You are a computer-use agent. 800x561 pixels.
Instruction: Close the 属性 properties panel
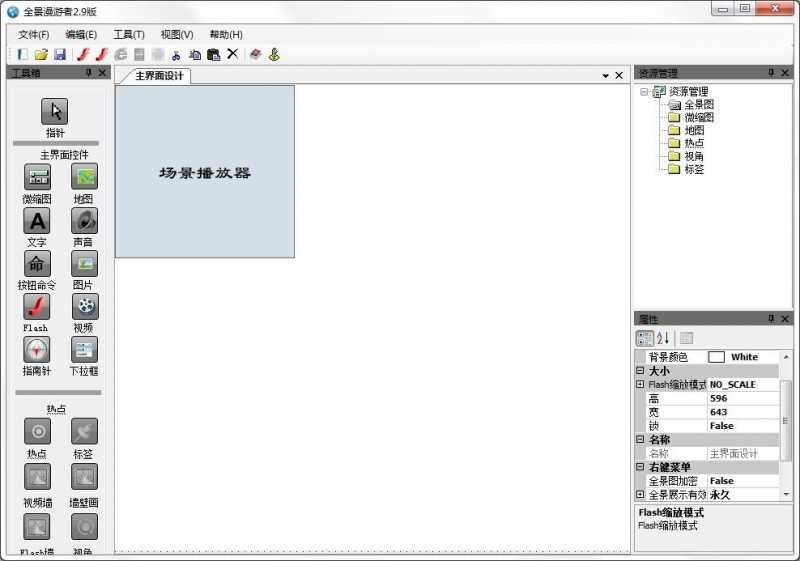click(785, 319)
